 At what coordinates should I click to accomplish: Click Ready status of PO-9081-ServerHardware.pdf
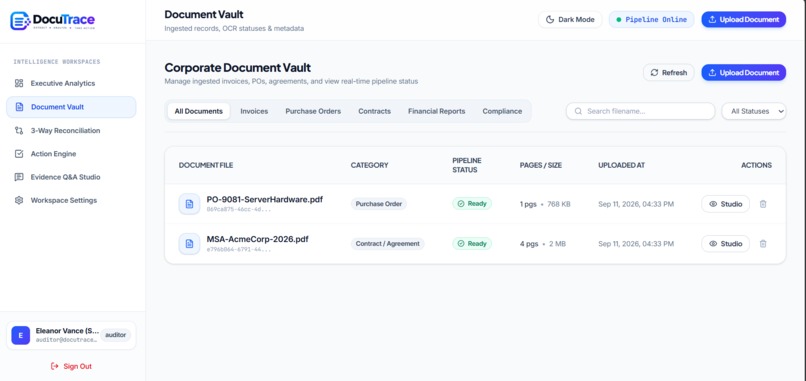pyautogui.click(x=472, y=204)
